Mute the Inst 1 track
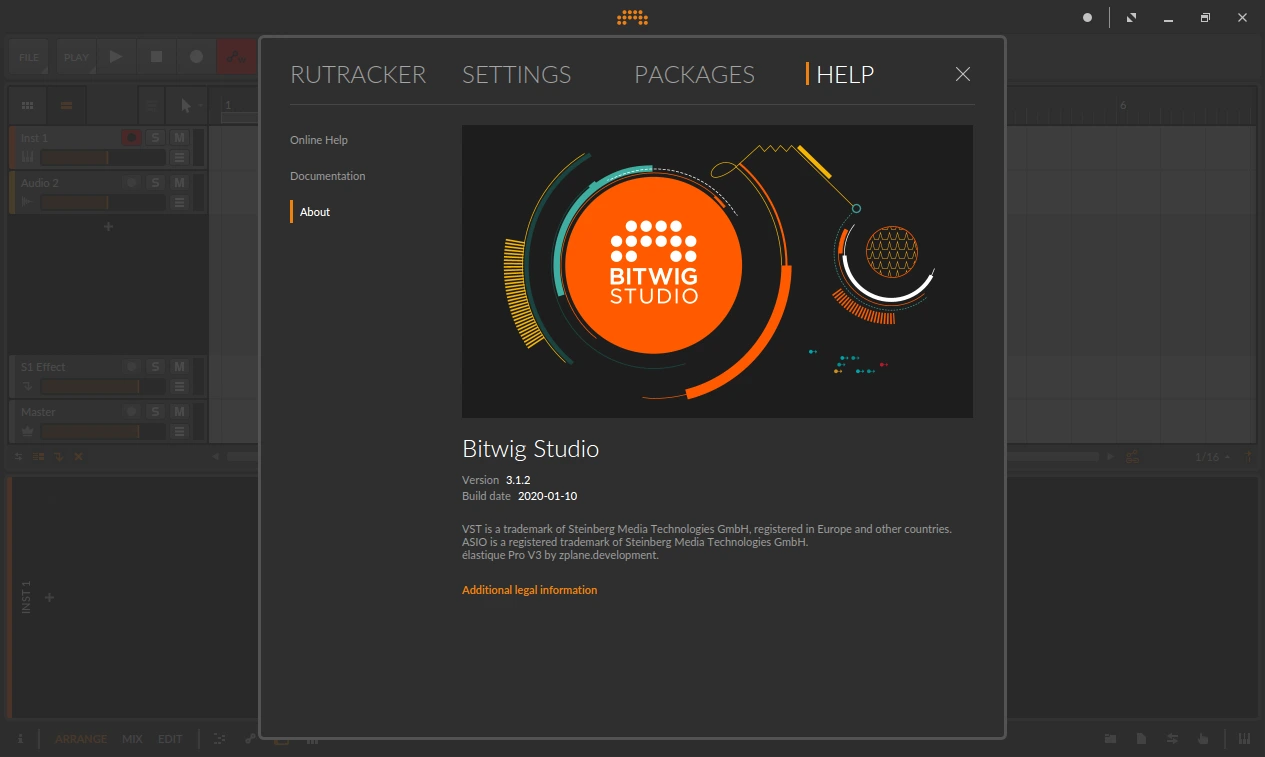Viewport: 1265px width, 757px height. pos(179,137)
